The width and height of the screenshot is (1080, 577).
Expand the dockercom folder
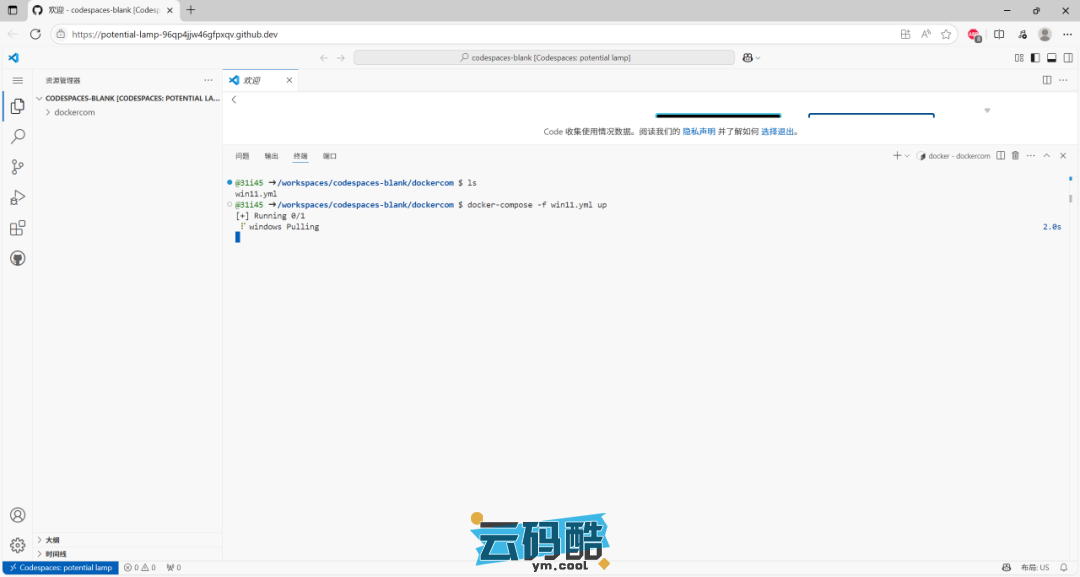pos(74,112)
